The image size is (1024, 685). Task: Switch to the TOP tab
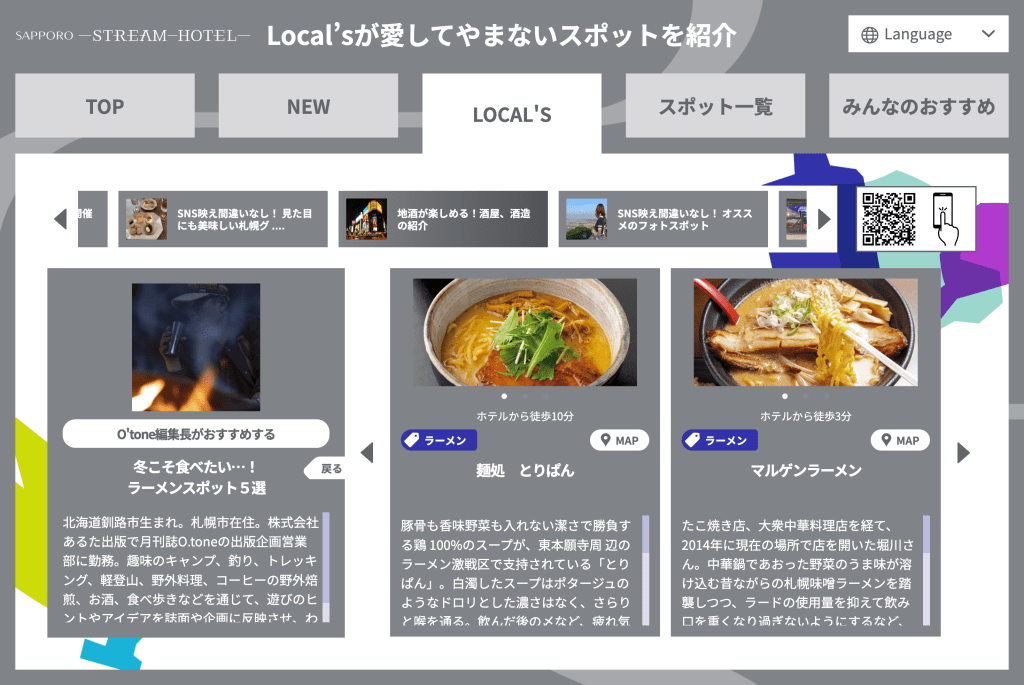click(x=105, y=106)
